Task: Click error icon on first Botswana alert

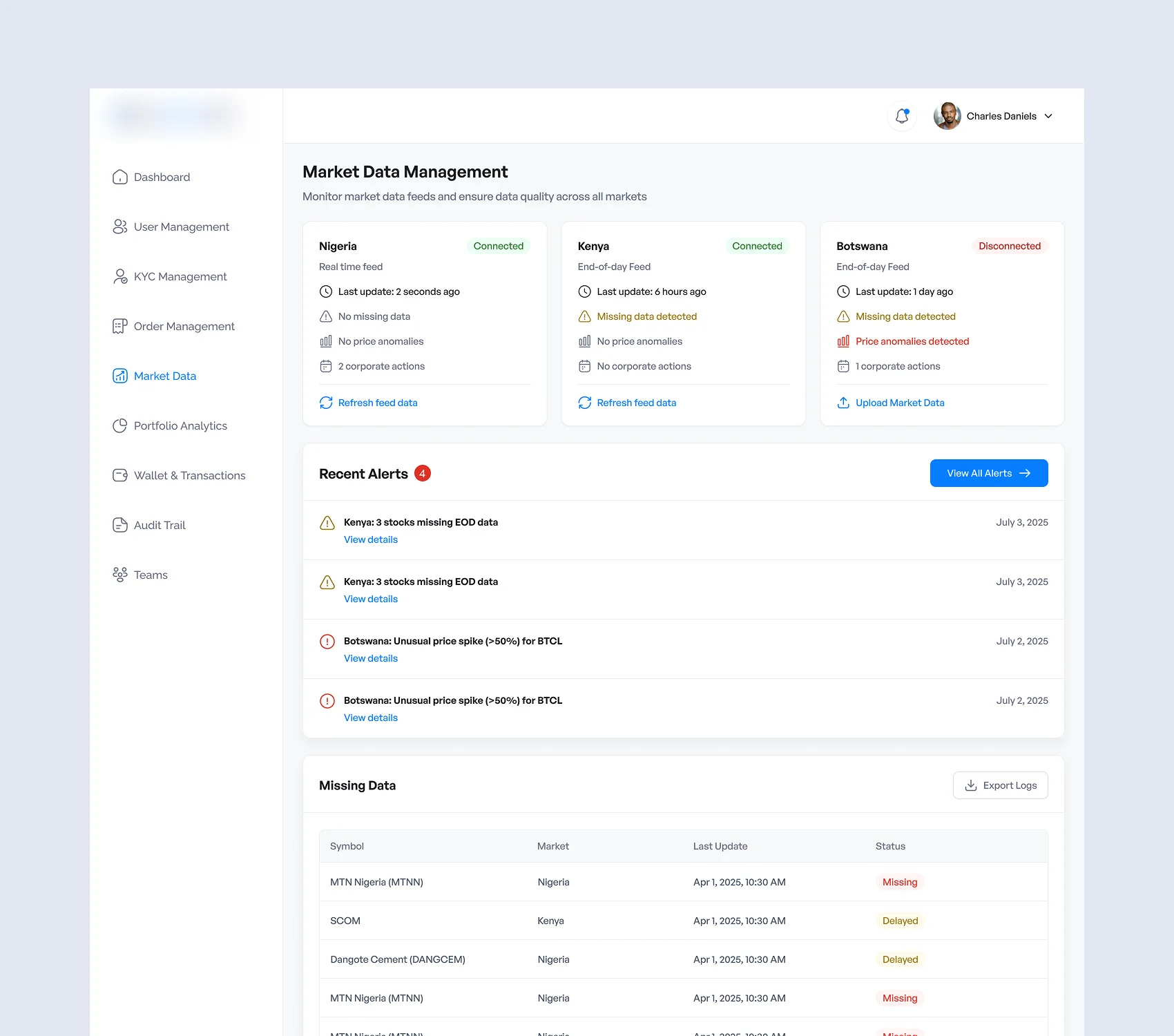Action: (327, 642)
